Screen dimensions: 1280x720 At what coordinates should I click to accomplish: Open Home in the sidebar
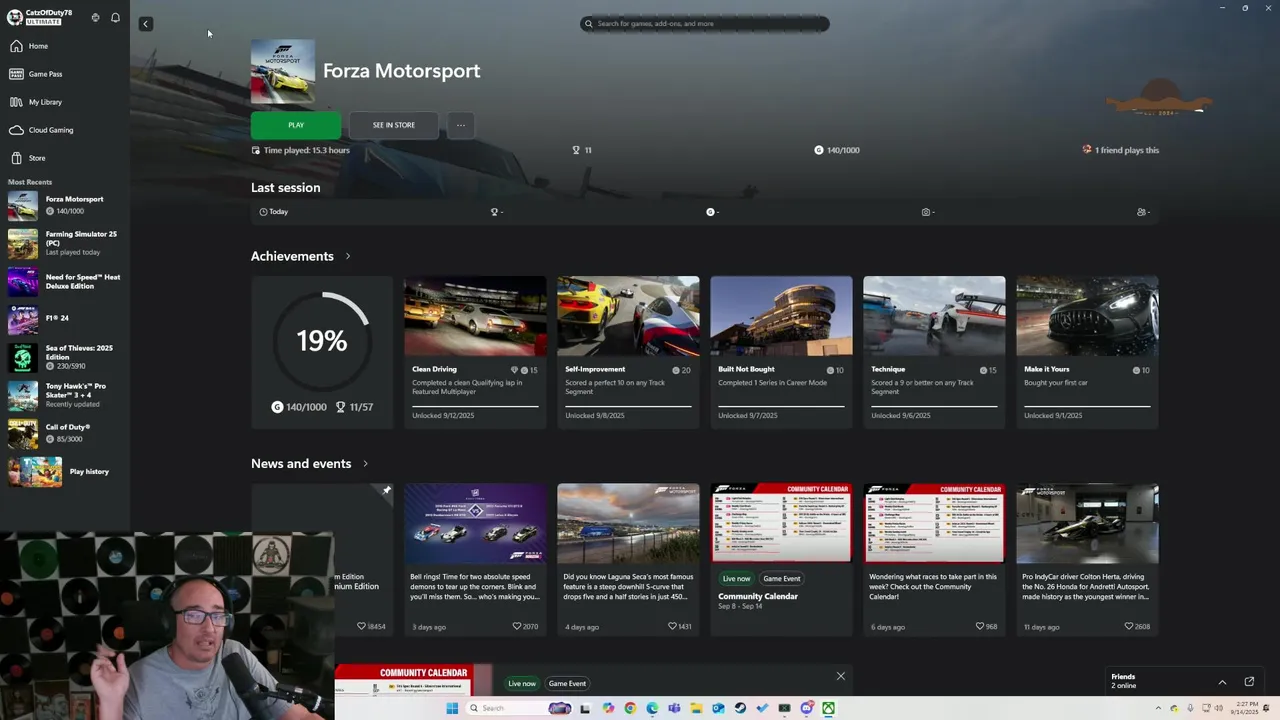pyautogui.click(x=65, y=46)
